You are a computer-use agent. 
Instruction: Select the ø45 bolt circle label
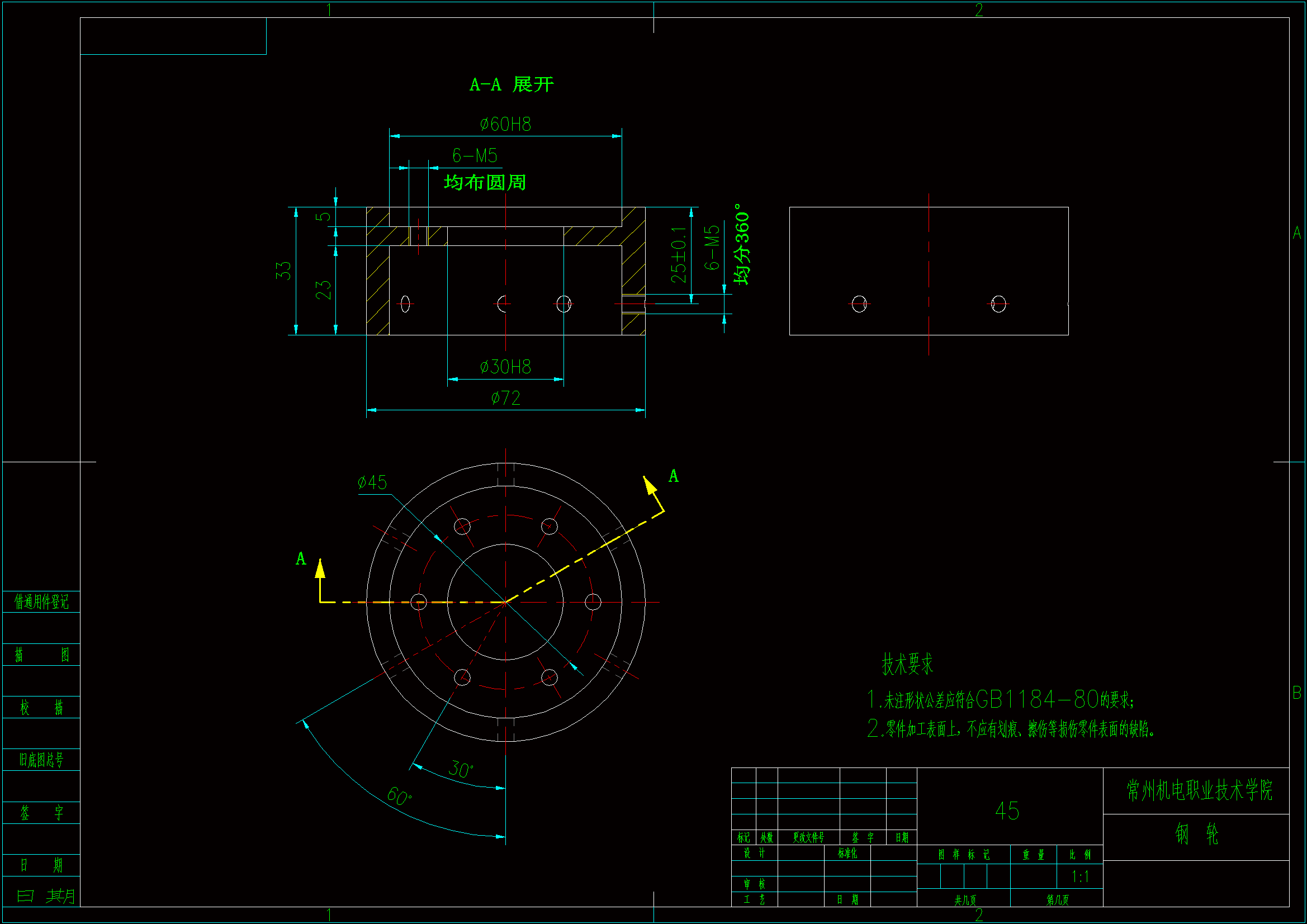pos(372,483)
